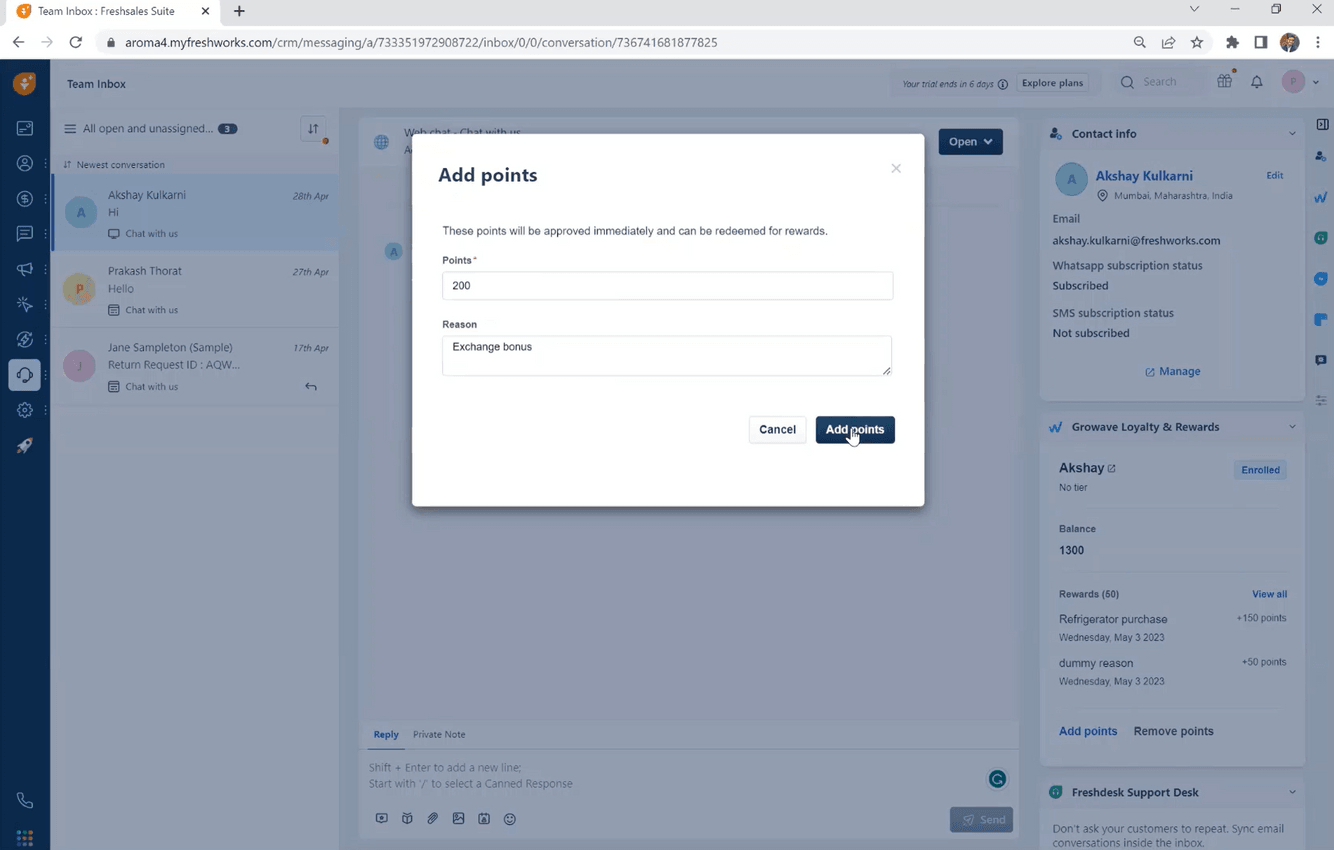Switch to the Private Note tab
Viewport: 1334px width, 850px height.
point(439,735)
